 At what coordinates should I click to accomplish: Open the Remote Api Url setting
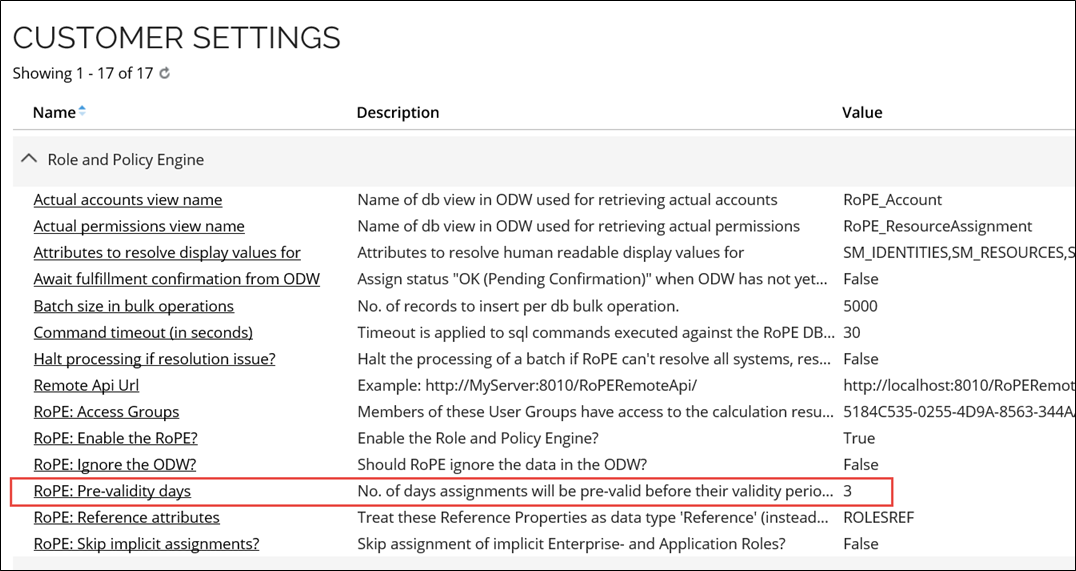[x=86, y=385]
